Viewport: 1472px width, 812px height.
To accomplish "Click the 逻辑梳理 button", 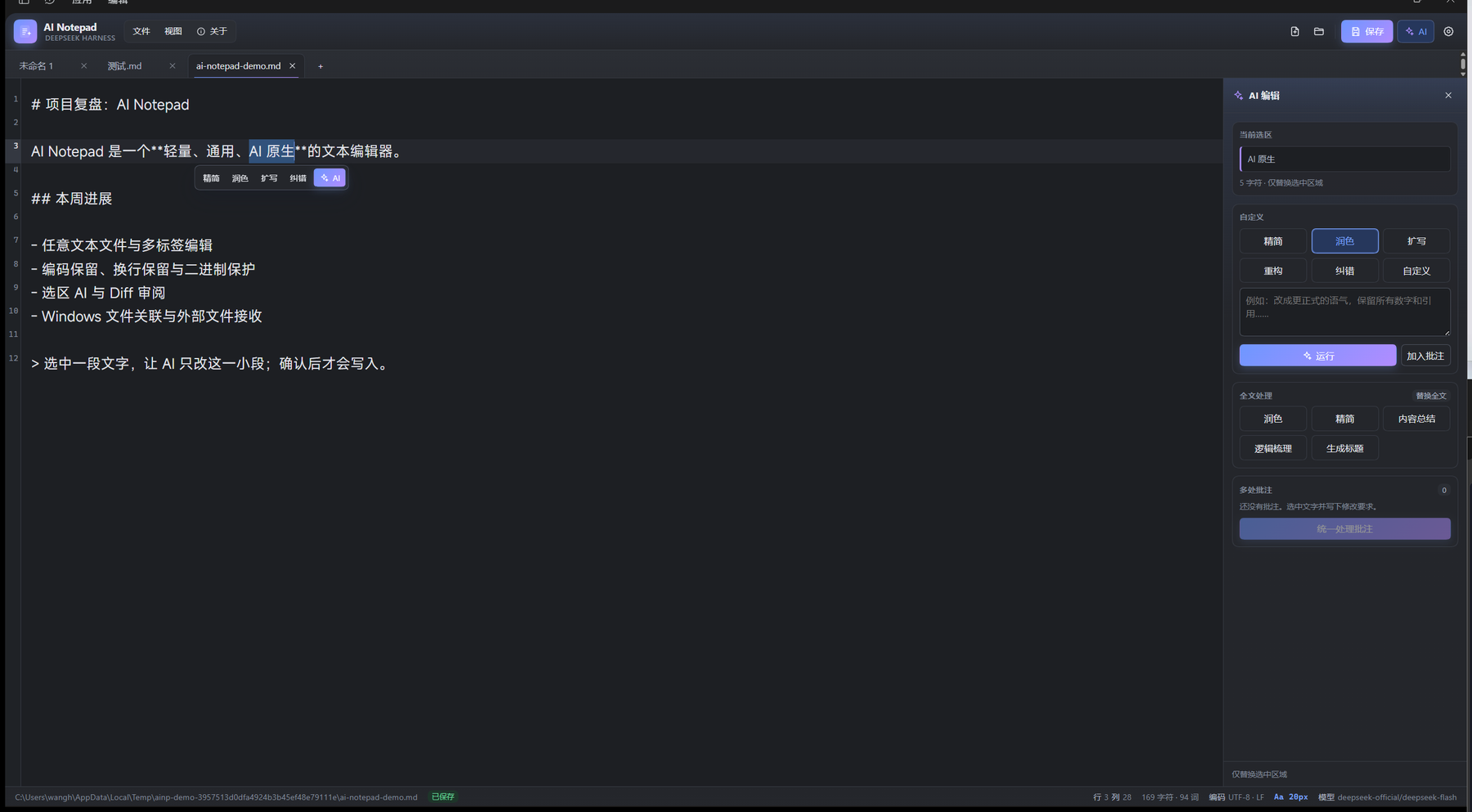I will pyautogui.click(x=1272, y=449).
